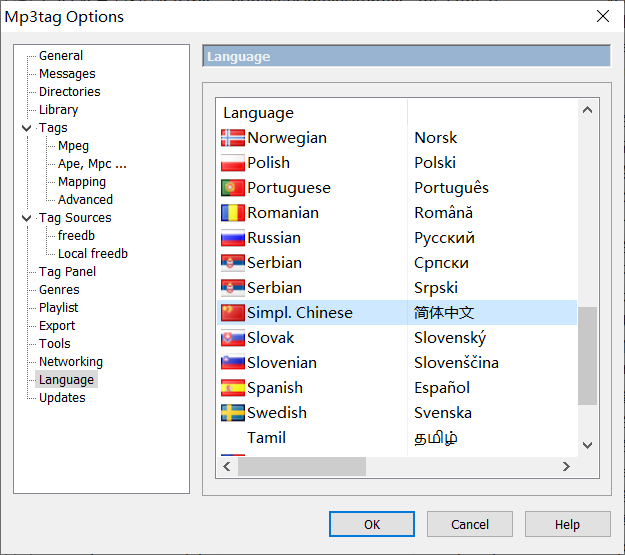The width and height of the screenshot is (625, 555).
Task: Click the native name Русский
Action: click(x=444, y=238)
